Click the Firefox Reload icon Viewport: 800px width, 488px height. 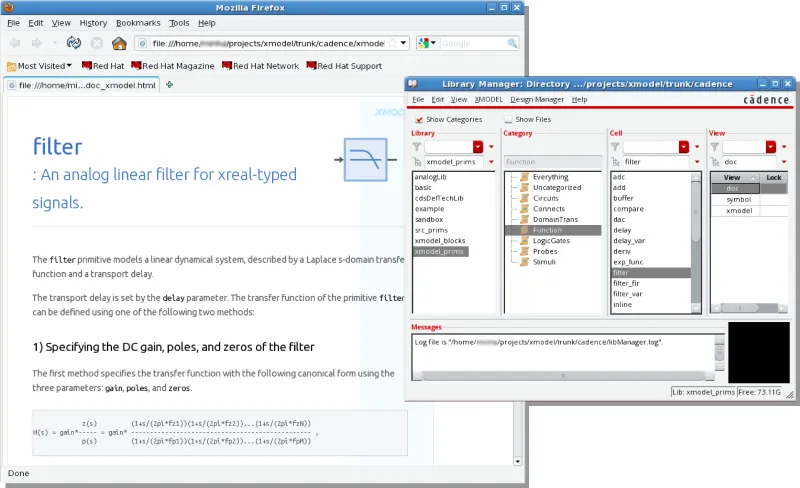tap(74, 43)
